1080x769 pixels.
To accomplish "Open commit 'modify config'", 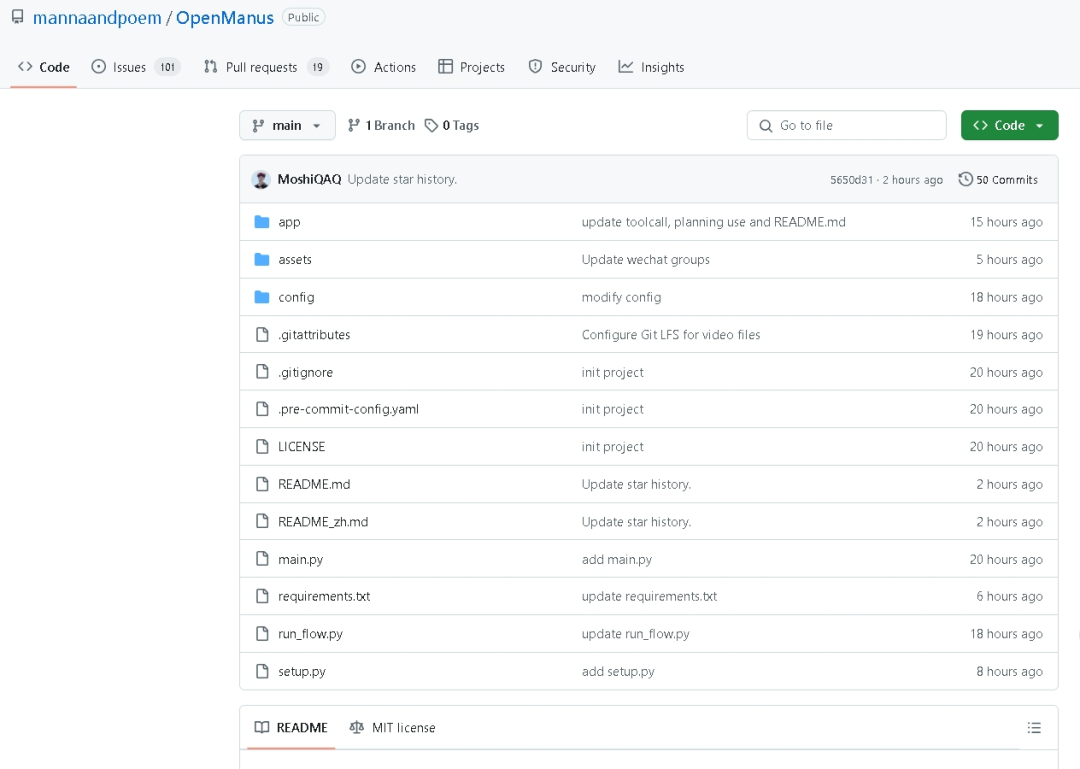I will (621, 297).
